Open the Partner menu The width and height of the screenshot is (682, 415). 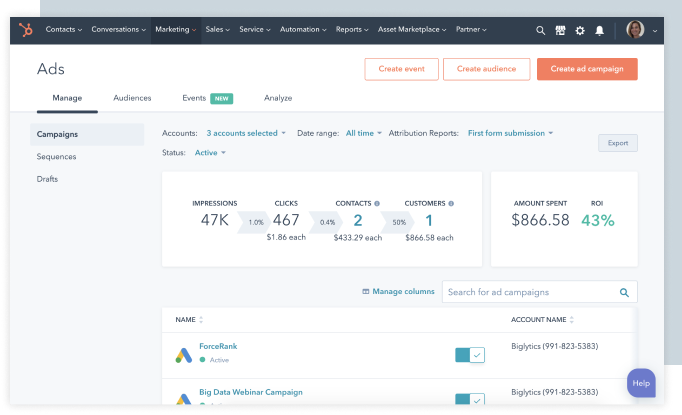point(471,30)
